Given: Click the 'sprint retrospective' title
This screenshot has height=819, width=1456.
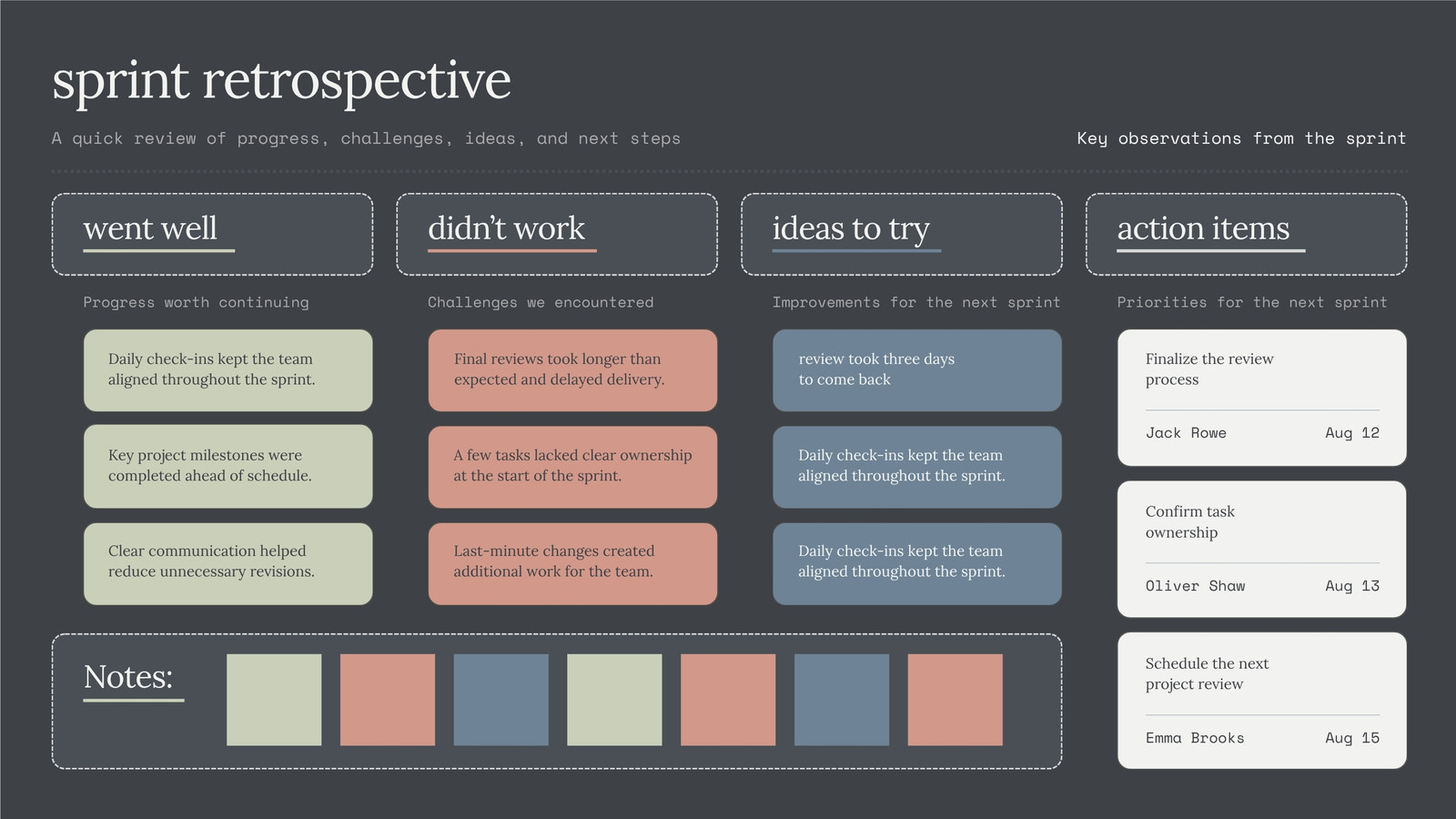Looking at the screenshot, I should [x=281, y=81].
